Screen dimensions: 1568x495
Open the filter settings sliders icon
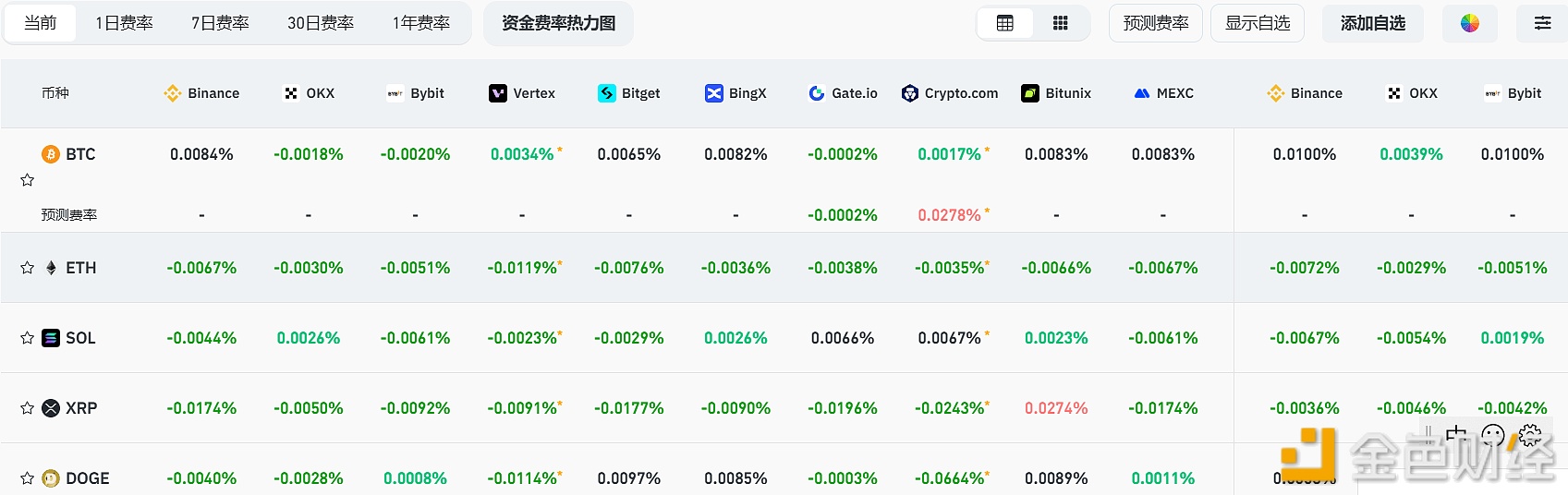click(x=1542, y=23)
